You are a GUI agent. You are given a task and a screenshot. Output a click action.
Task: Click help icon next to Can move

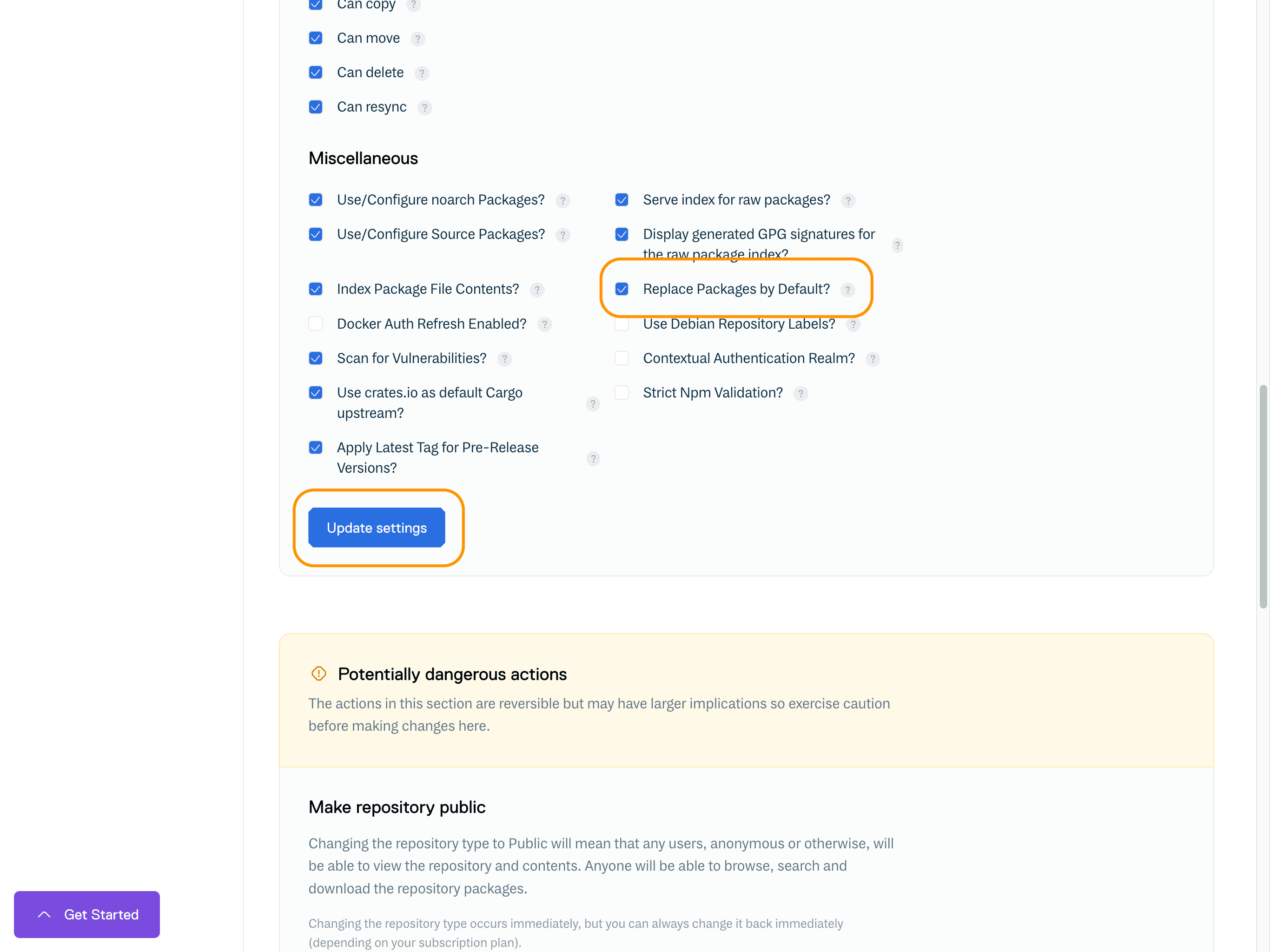coord(417,39)
